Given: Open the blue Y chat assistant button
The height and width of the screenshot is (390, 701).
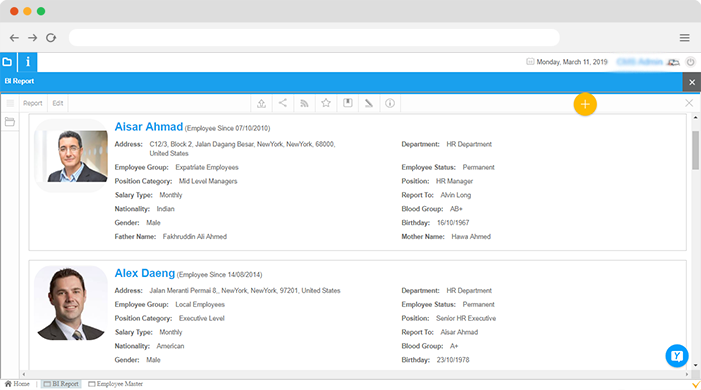Looking at the screenshot, I should click(x=677, y=356).
